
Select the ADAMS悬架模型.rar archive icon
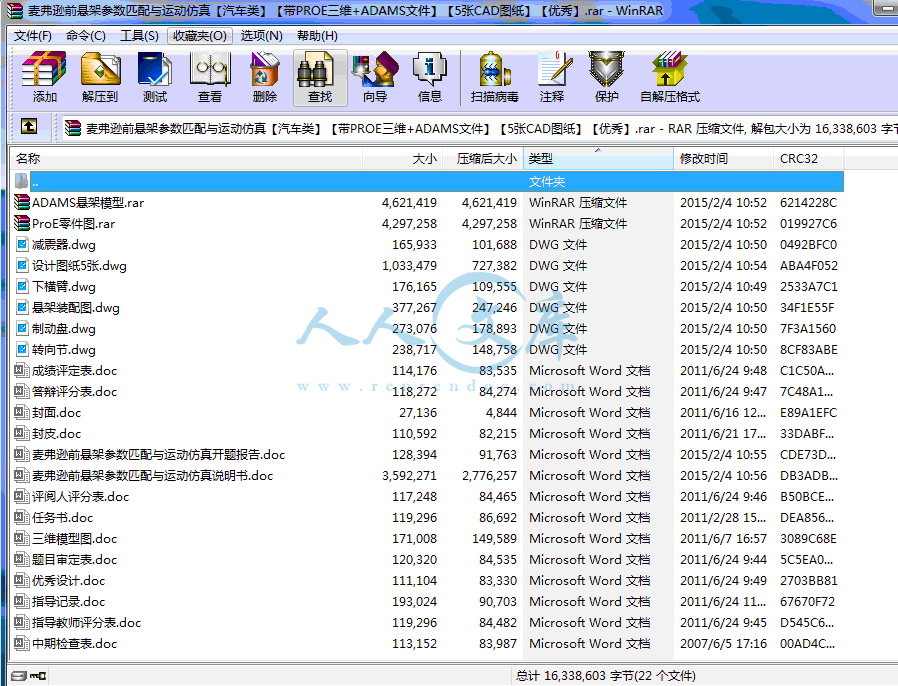click(22, 202)
